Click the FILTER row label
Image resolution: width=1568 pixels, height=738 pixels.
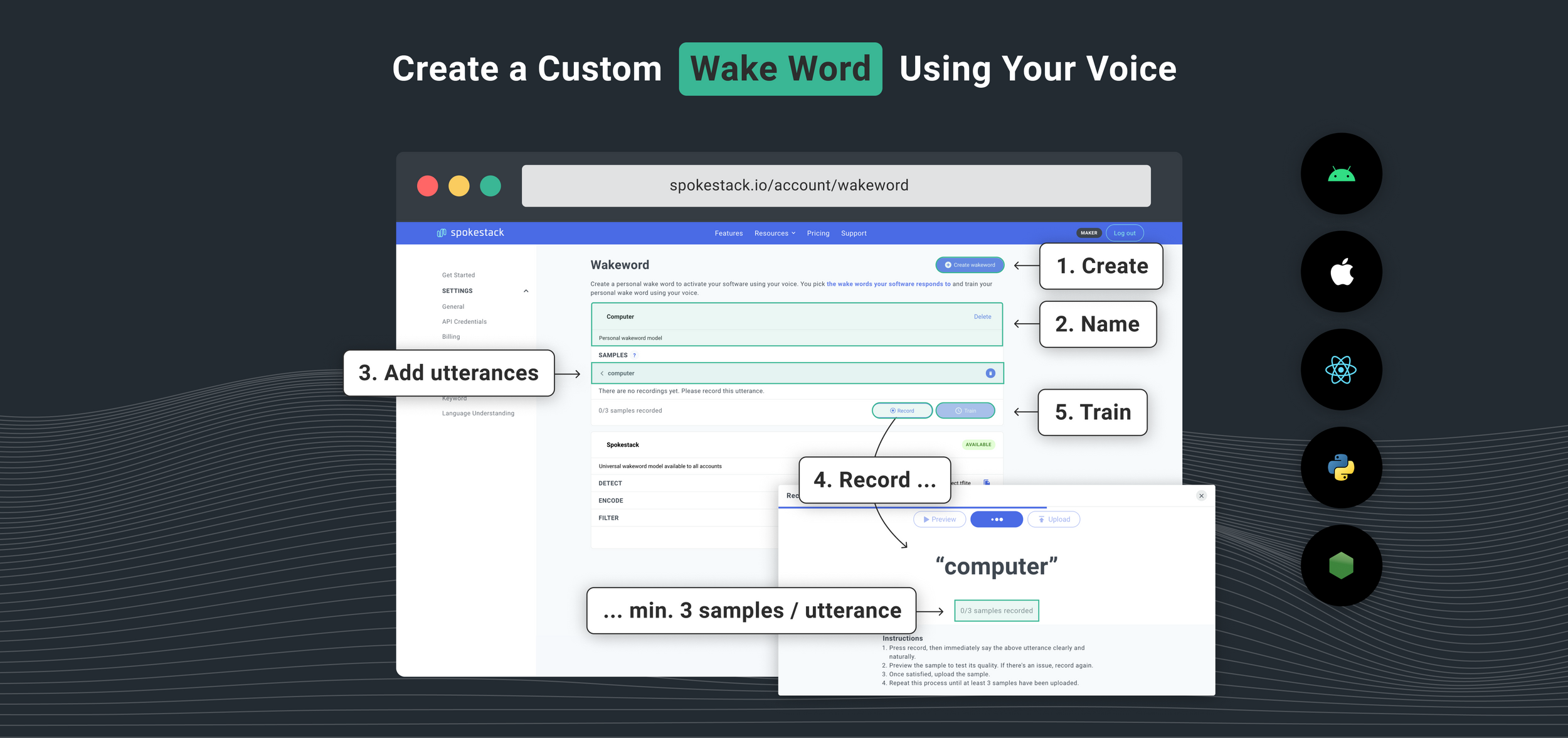click(x=608, y=518)
